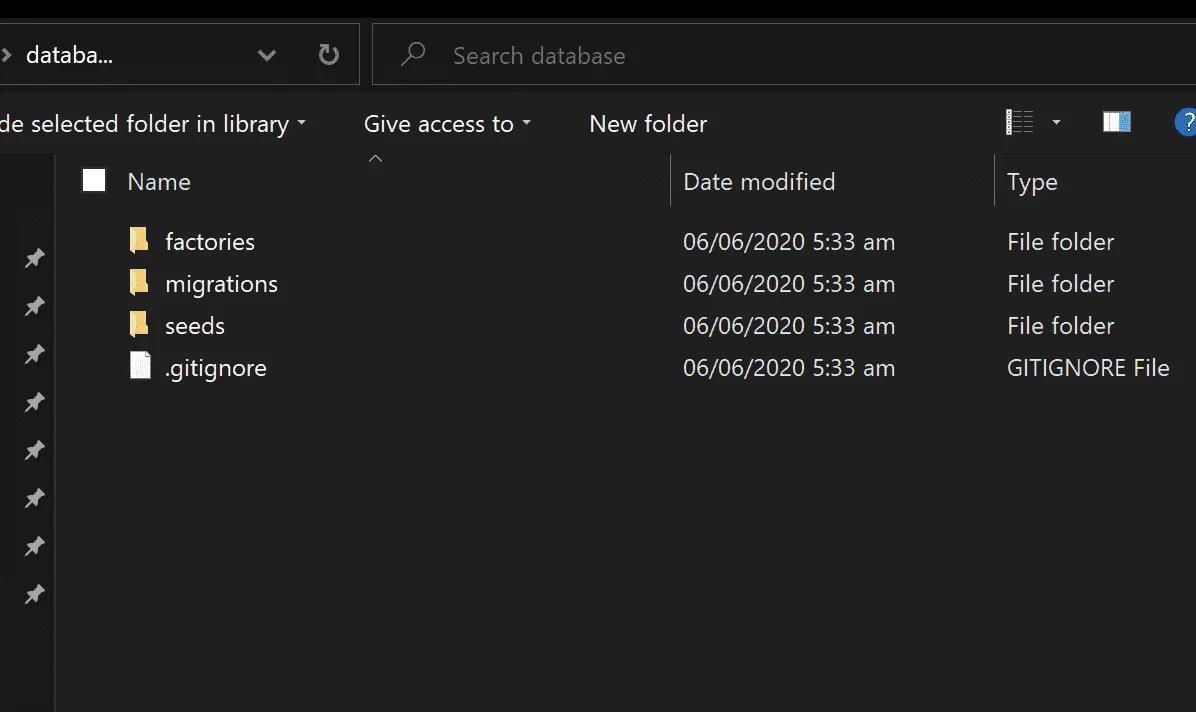Click the magnifier search icon
Screen dimensions: 1196x712
pyautogui.click(x=413, y=54)
